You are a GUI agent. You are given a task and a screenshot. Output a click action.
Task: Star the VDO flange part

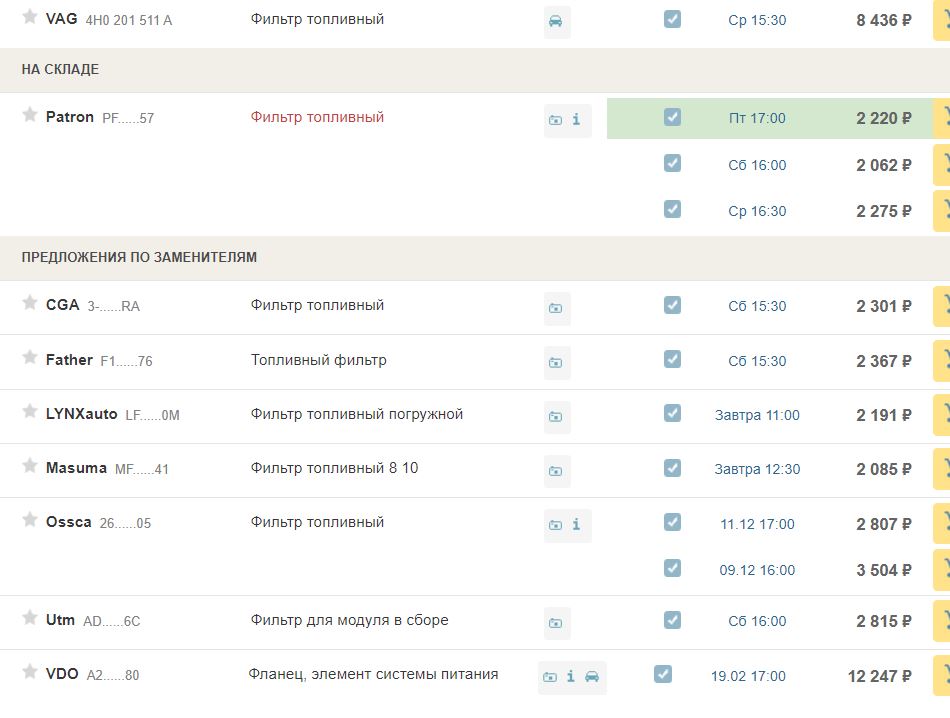30,672
